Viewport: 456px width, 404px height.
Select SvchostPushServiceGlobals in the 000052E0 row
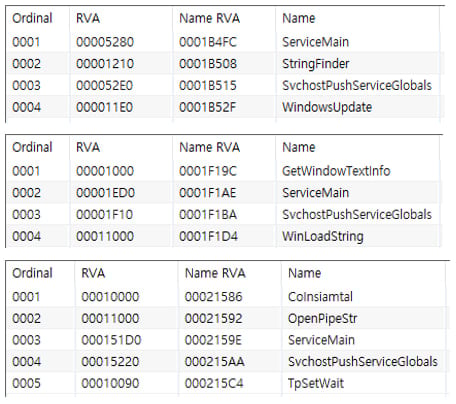pos(357,85)
